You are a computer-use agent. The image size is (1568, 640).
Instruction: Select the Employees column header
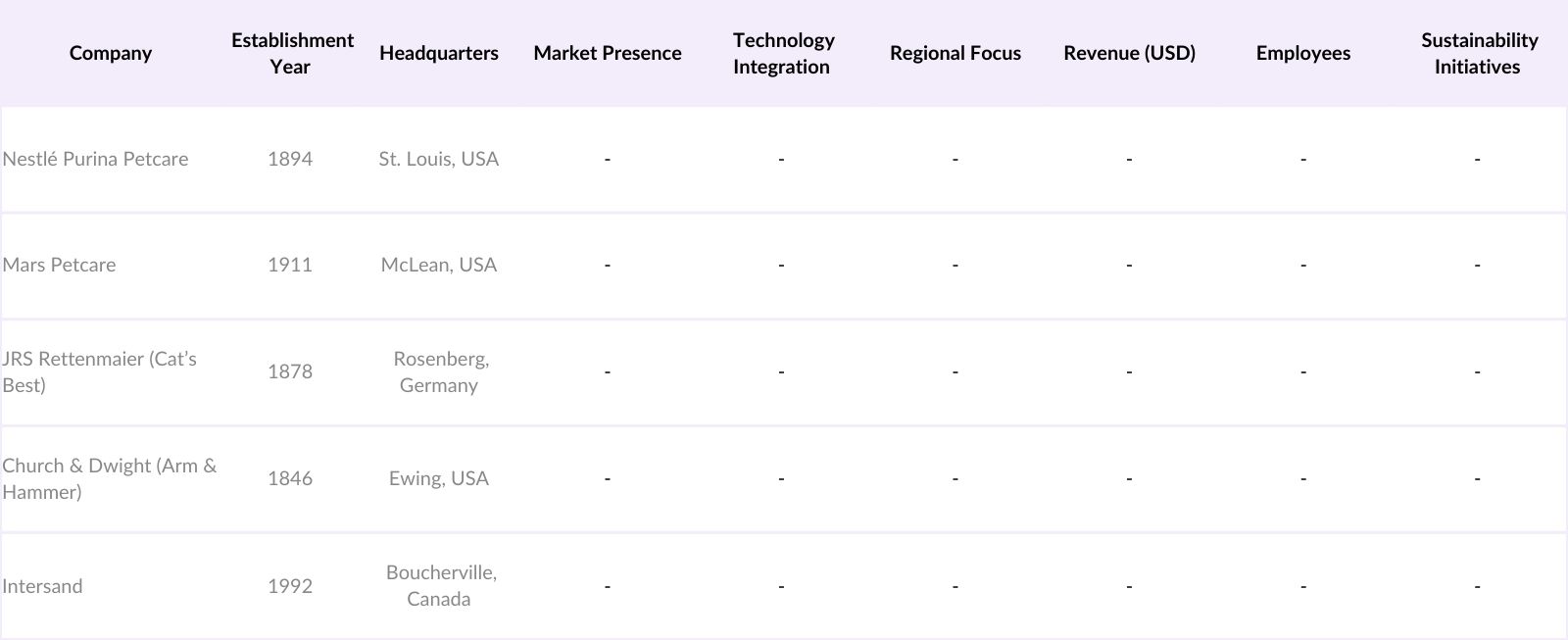click(x=1302, y=53)
